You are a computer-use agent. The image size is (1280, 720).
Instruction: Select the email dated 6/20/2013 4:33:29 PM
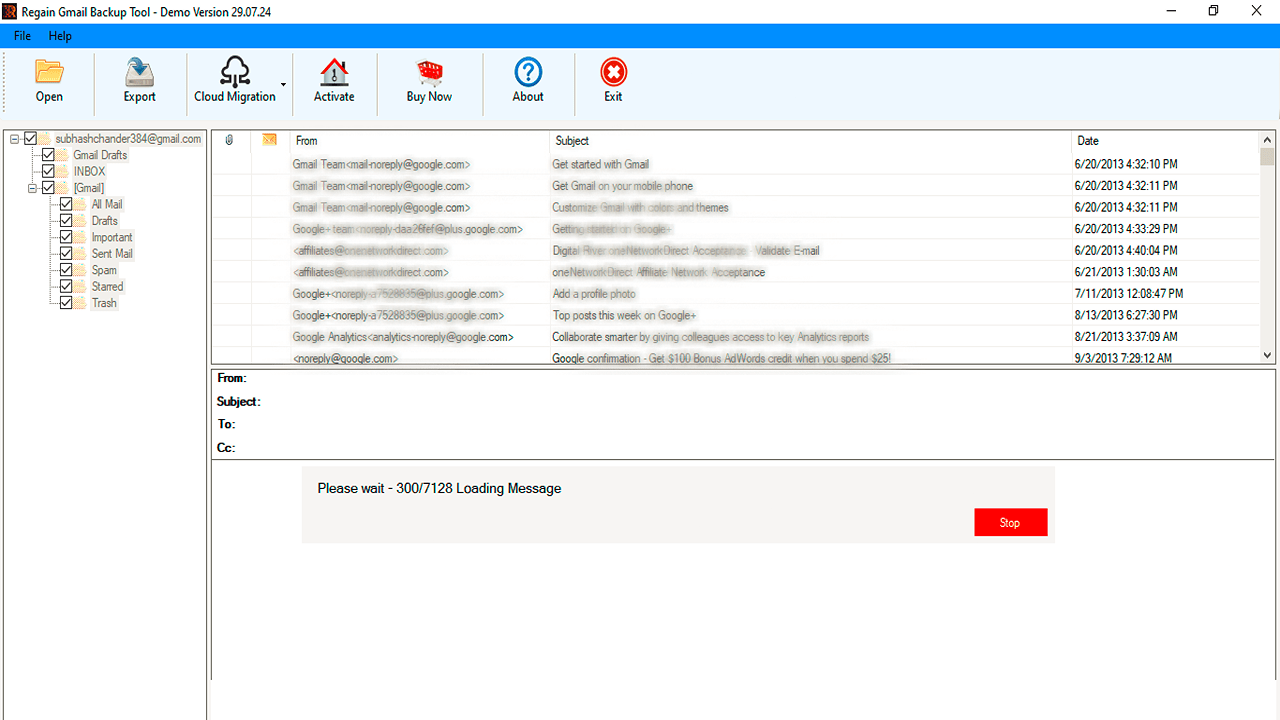click(736, 229)
